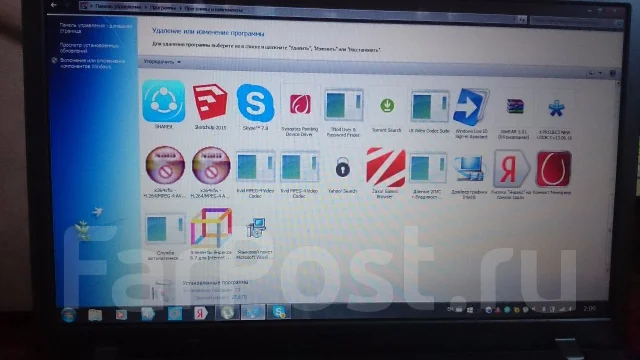Select Windows Live ID Sign-in Assistant
The height and width of the screenshot is (360, 640).
[x=471, y=107]
